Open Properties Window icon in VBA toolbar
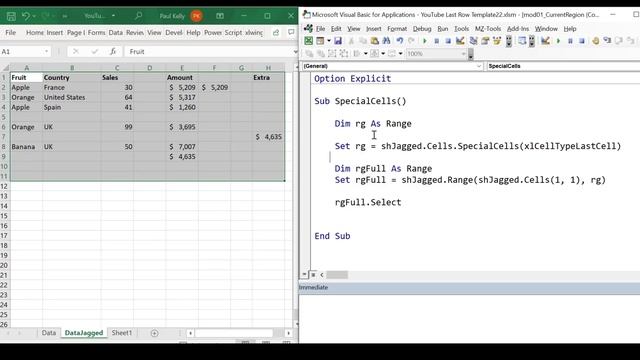The height and width of the screenshot is (360, 640). click(x=485, y=41)
